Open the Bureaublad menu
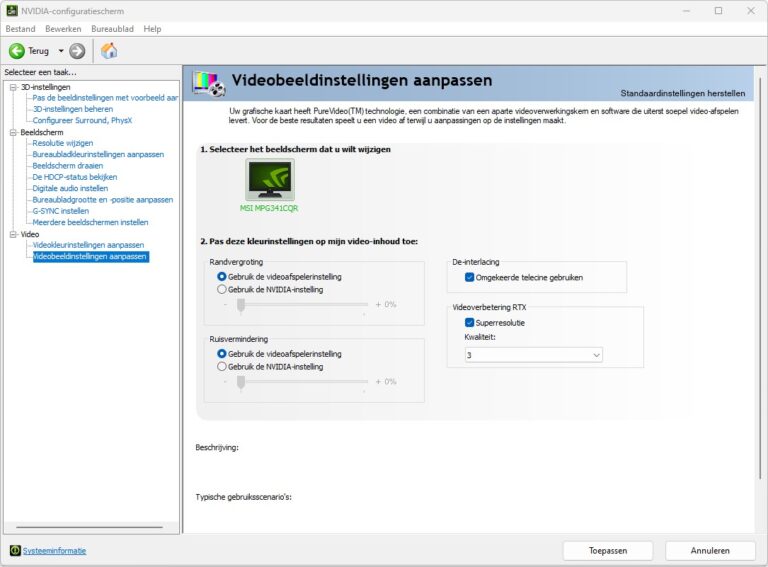 click(112, 29)
